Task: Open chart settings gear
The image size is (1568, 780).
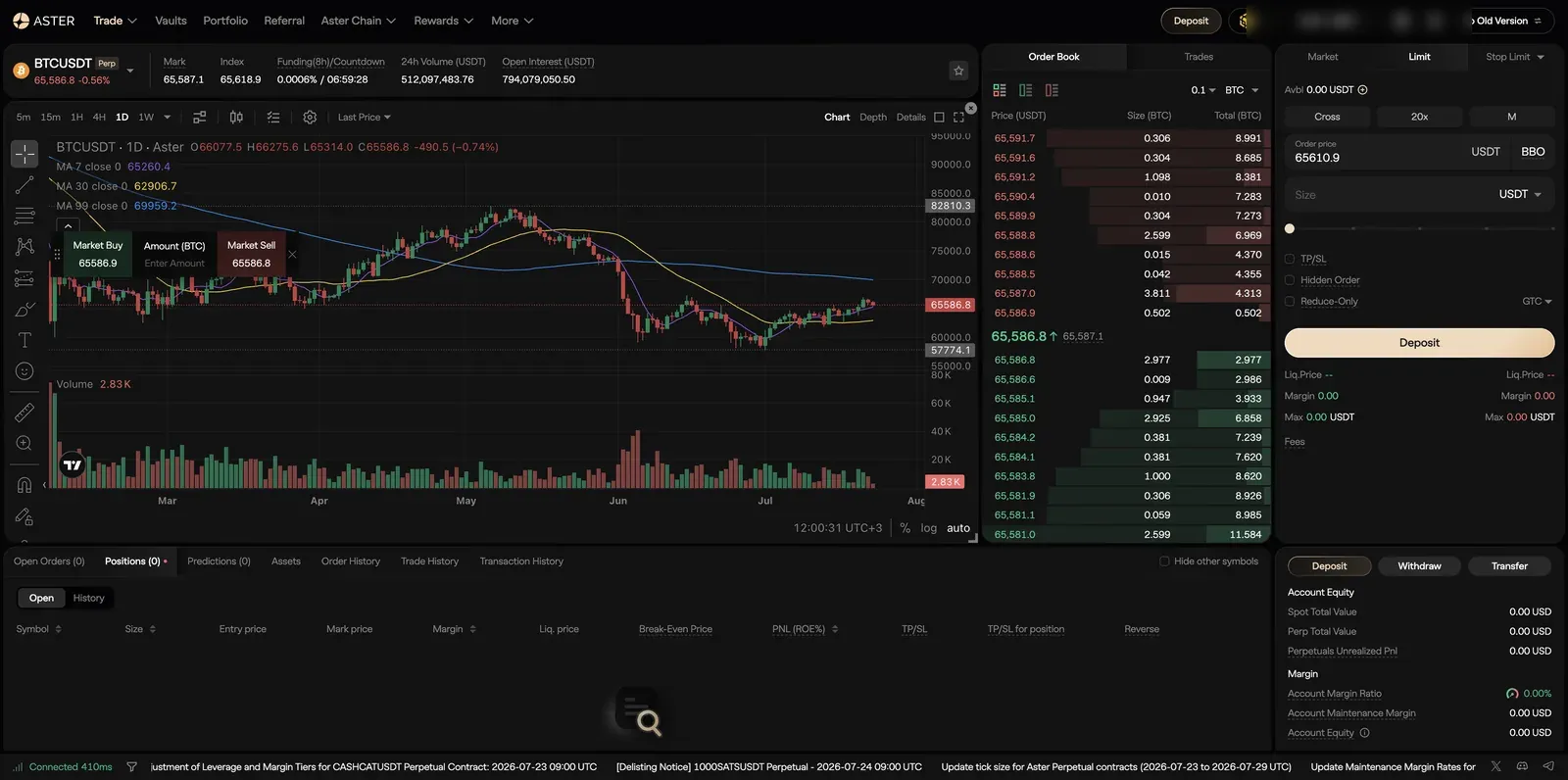Action: click(310, 118)
